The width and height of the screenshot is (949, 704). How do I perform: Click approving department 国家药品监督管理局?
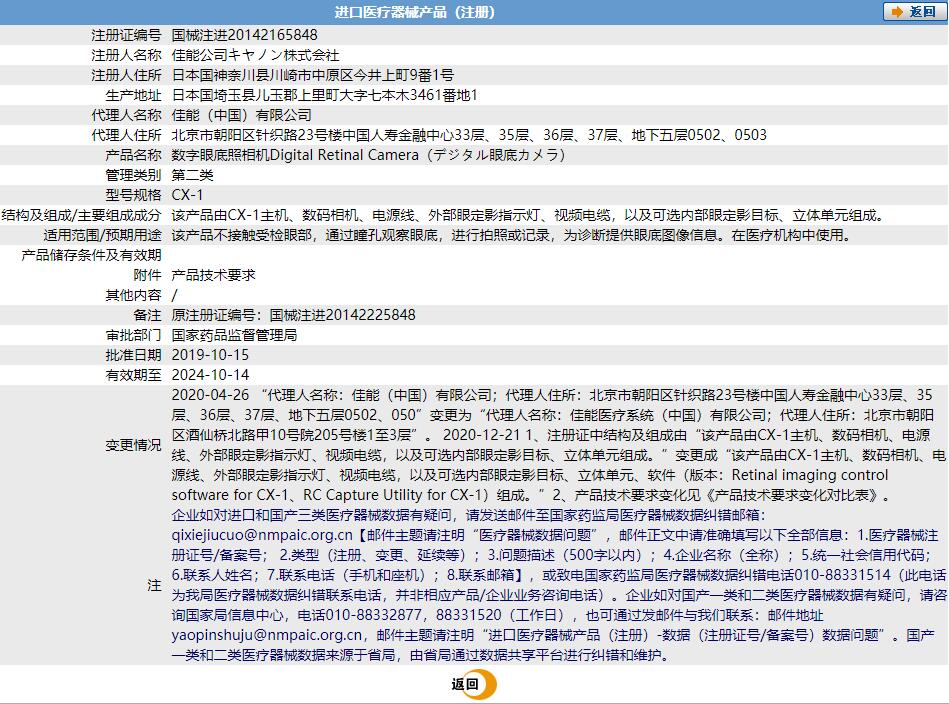234,335
